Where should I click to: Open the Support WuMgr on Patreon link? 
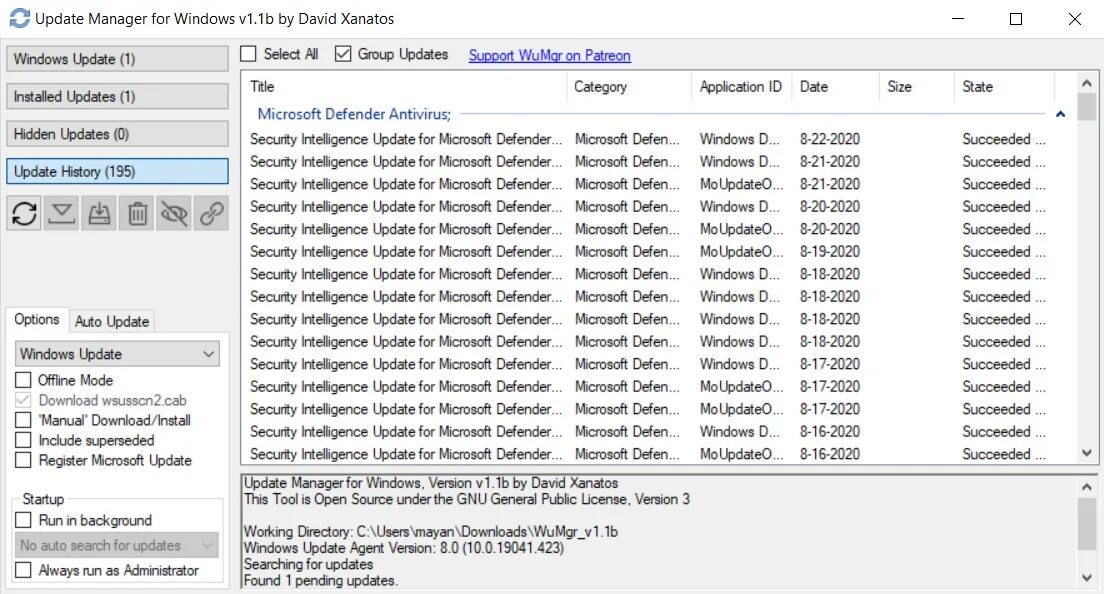(550, 55)
